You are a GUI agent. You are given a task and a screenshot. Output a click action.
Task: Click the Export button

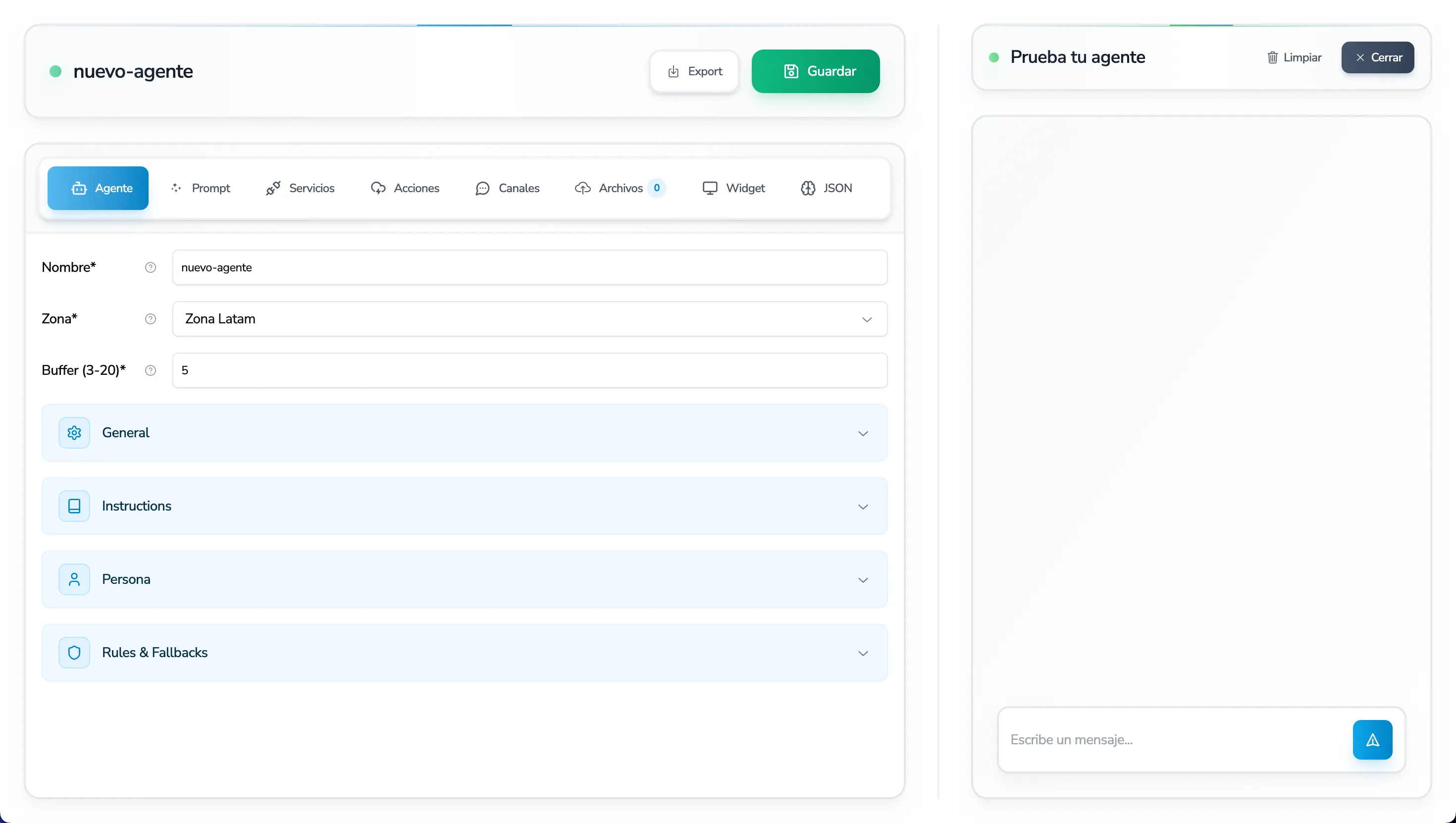[x=695, y=71]
